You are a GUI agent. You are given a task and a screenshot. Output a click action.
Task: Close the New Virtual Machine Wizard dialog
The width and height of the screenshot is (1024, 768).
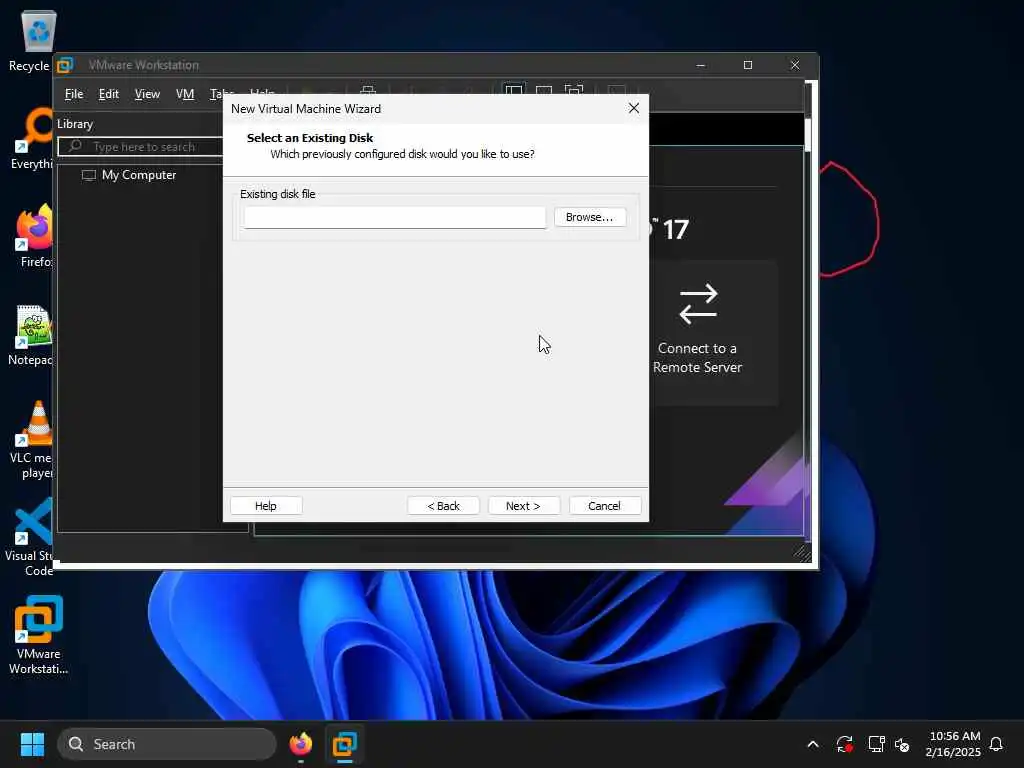pos(633,108)
